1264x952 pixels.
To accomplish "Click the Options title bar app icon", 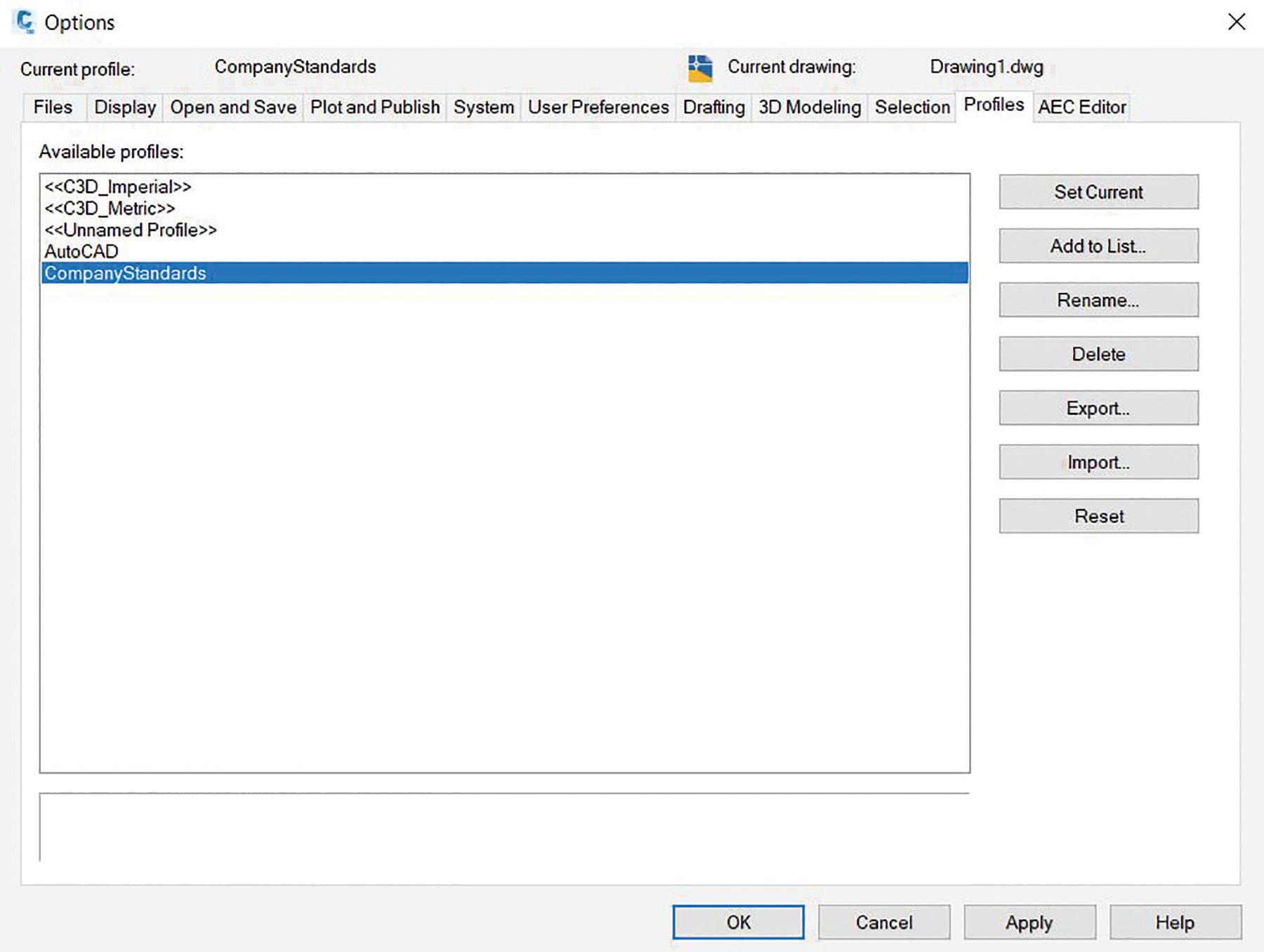I will 25,22.
